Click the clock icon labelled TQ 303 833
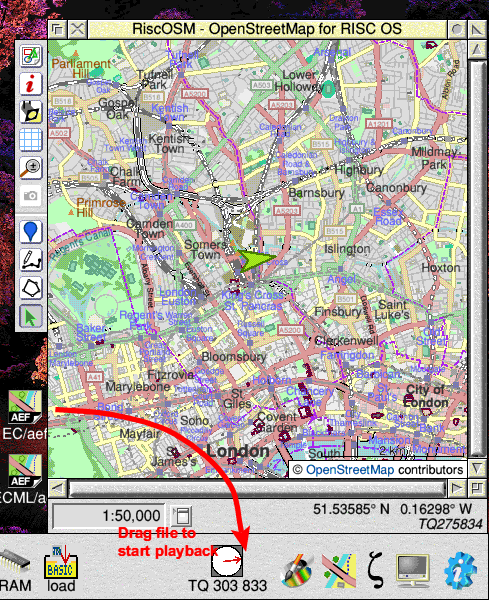Image resolution: width=490 pixels, height=600 pixels. coord(227,561)
